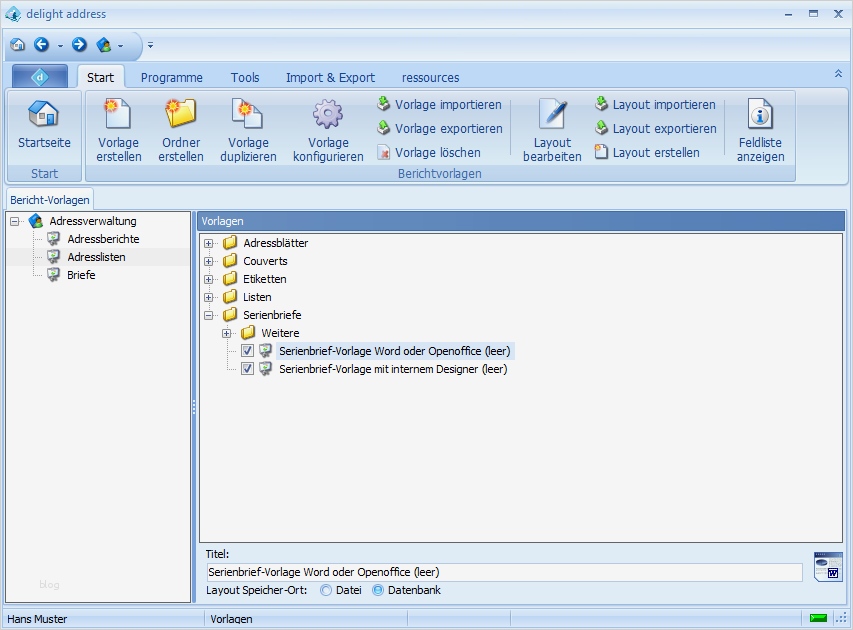Screen dimensions: 853x630
Task: Expand the Adressblätter folder node
Action: [x=209, y=243]
